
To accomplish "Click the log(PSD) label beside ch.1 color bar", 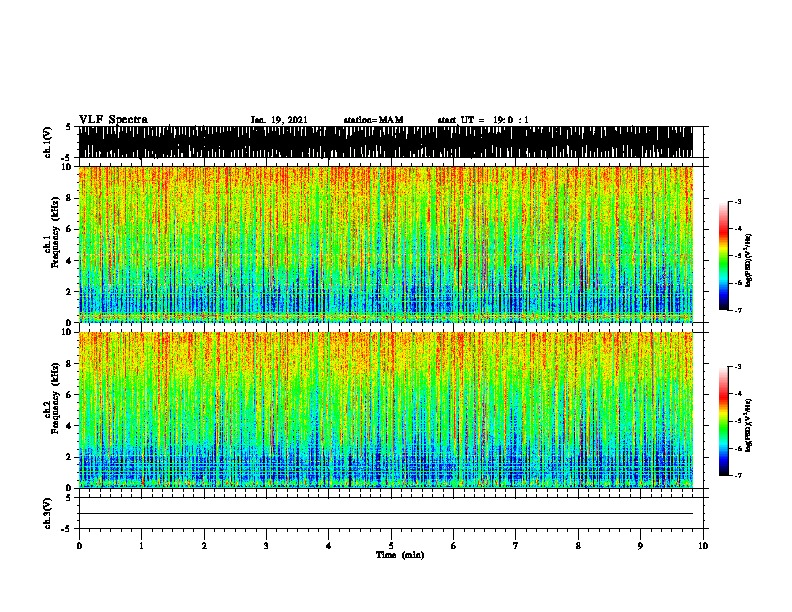I will (x=749, y=261).
